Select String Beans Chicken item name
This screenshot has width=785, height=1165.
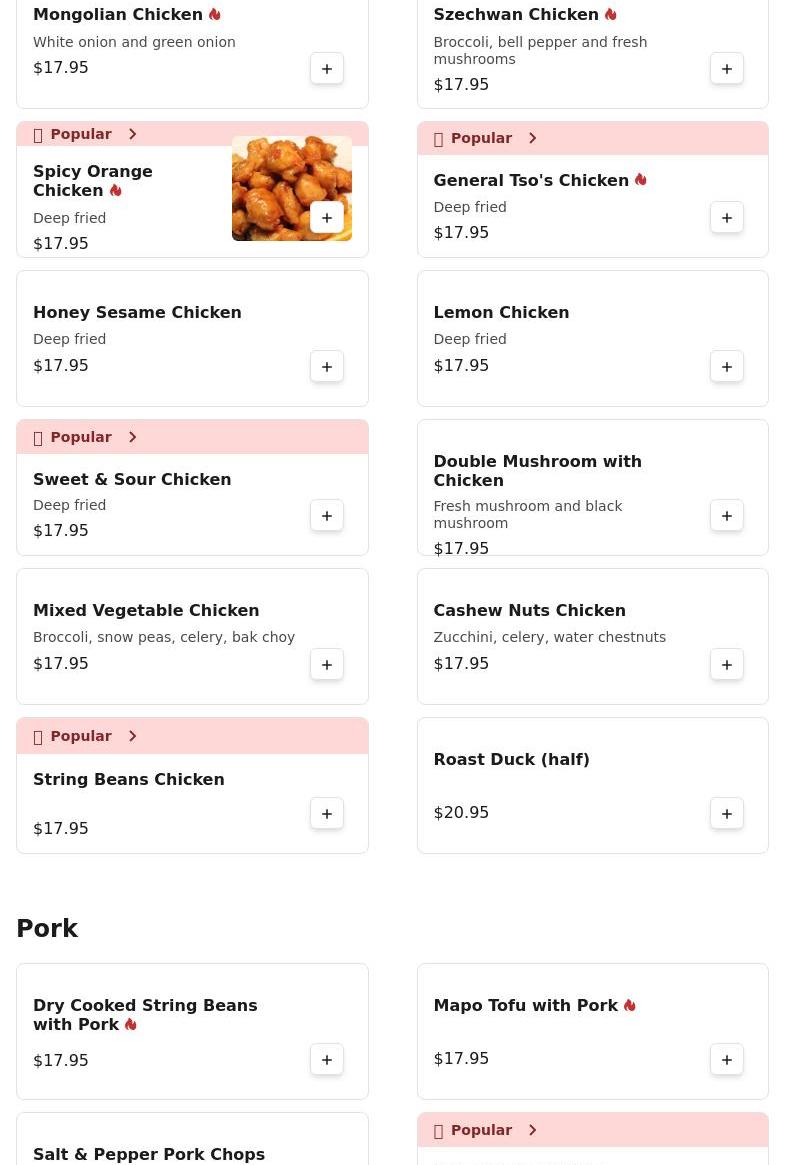click(x=129, y=780)
